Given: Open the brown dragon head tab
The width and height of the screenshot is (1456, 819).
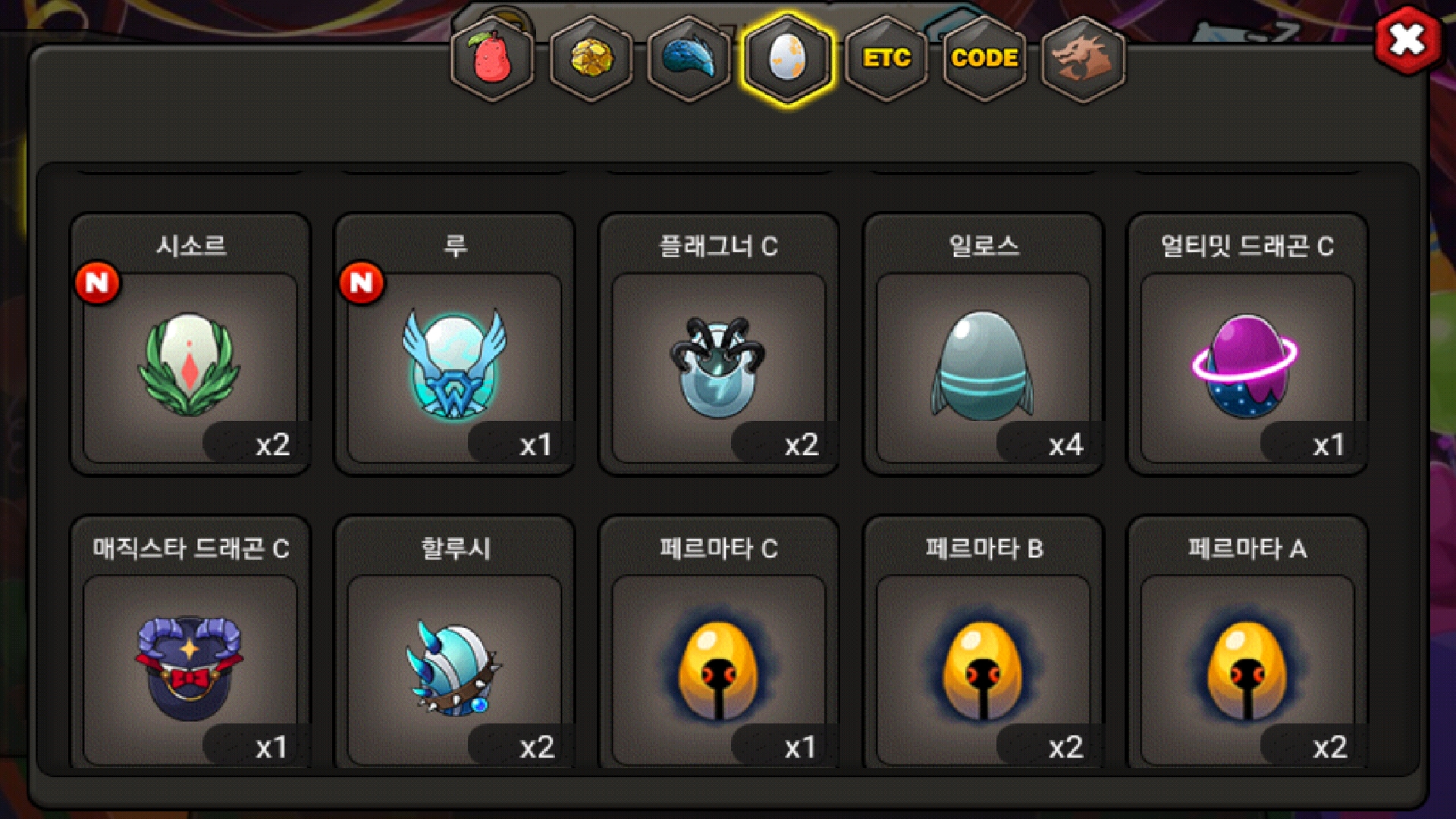Looking at the screenshot, I should pyautogui.click(x=1084, y=58).
